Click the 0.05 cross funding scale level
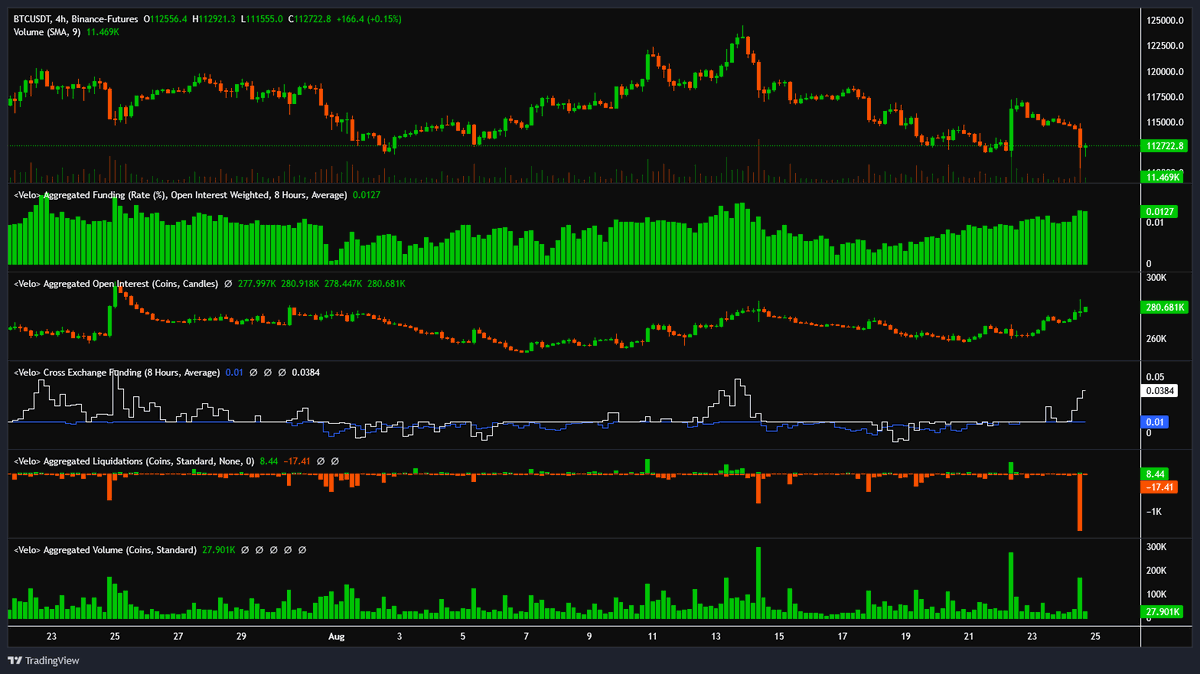This screenshot has height=674, width=1200. (1154, 376)
